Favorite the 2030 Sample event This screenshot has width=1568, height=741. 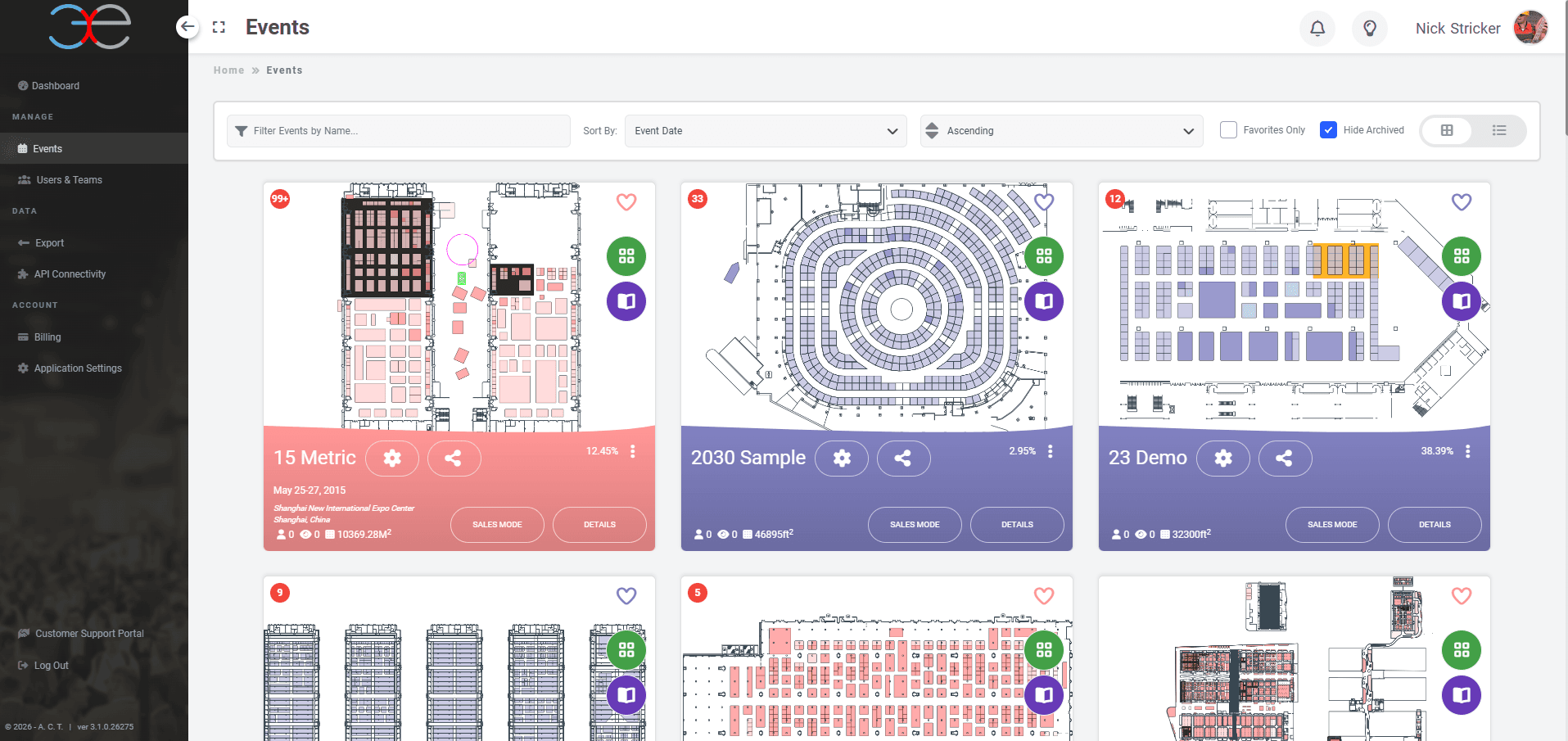[x=1044, y=201]
